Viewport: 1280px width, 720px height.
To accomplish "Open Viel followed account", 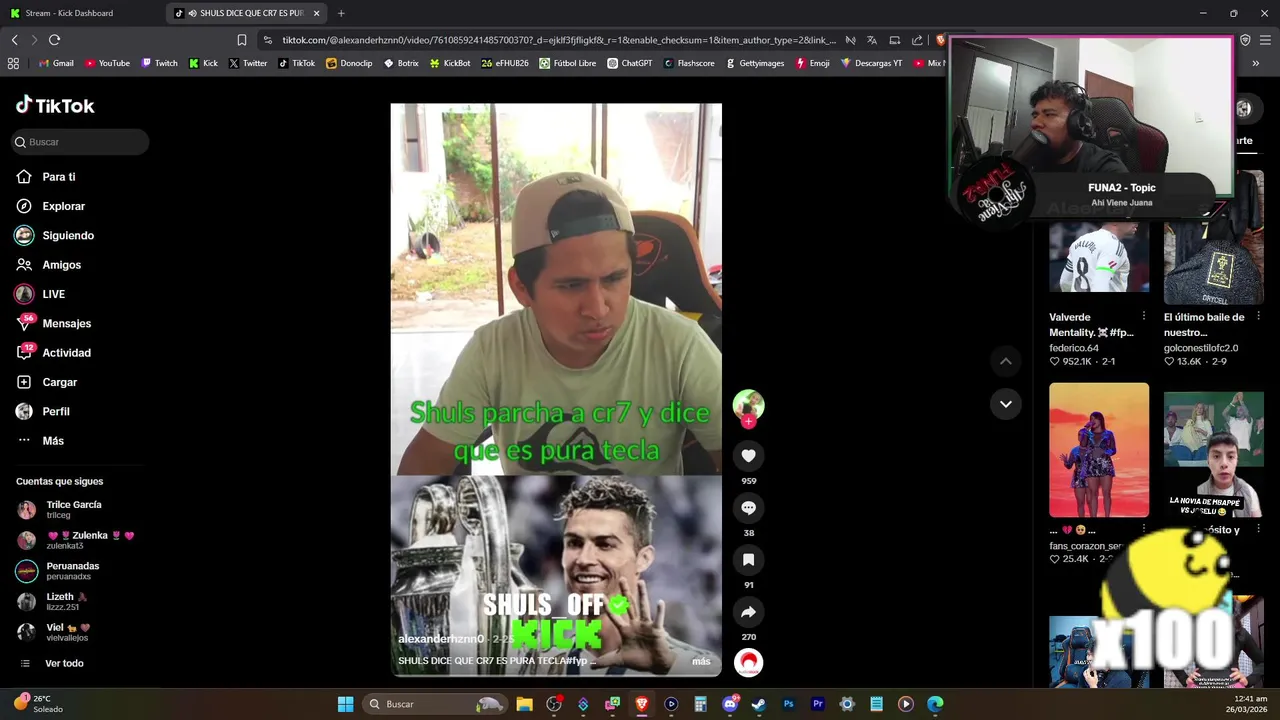I will 67,632.
